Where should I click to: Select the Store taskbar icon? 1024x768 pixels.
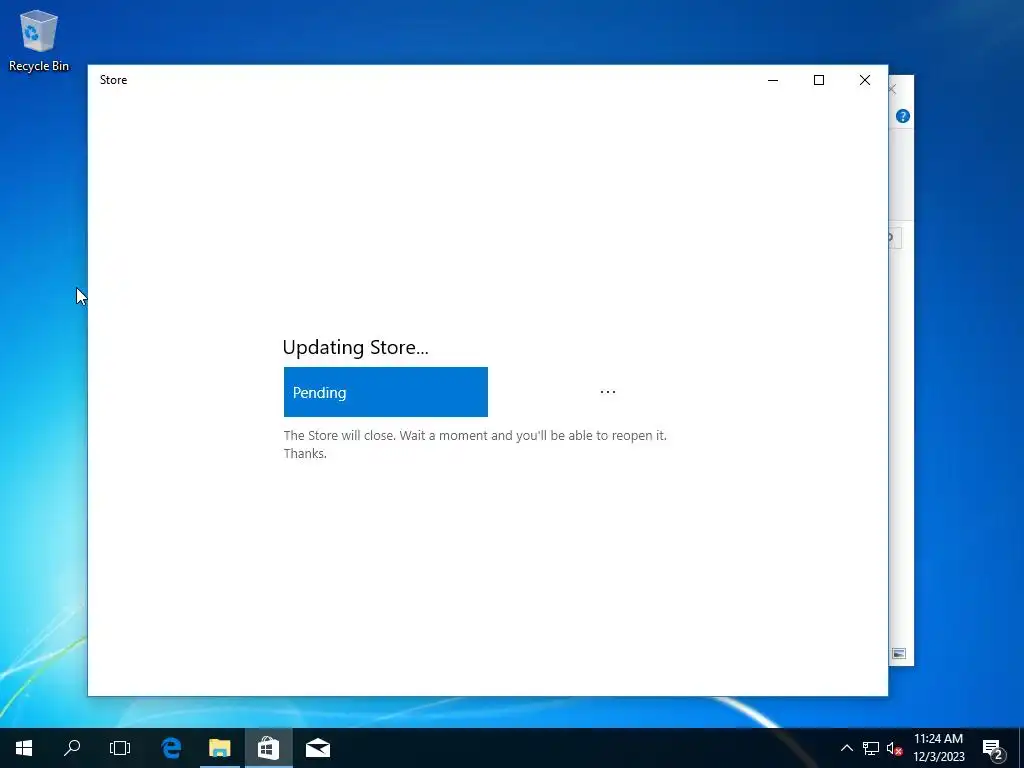point(268,748)
